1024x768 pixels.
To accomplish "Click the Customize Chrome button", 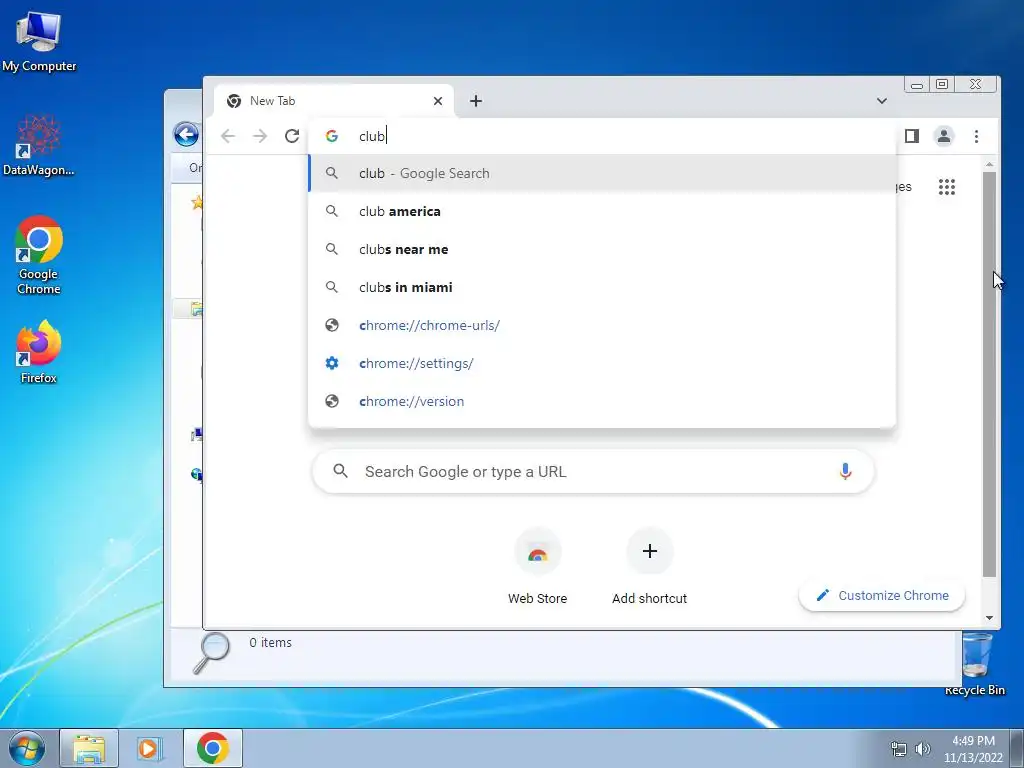I will (882, 595).
